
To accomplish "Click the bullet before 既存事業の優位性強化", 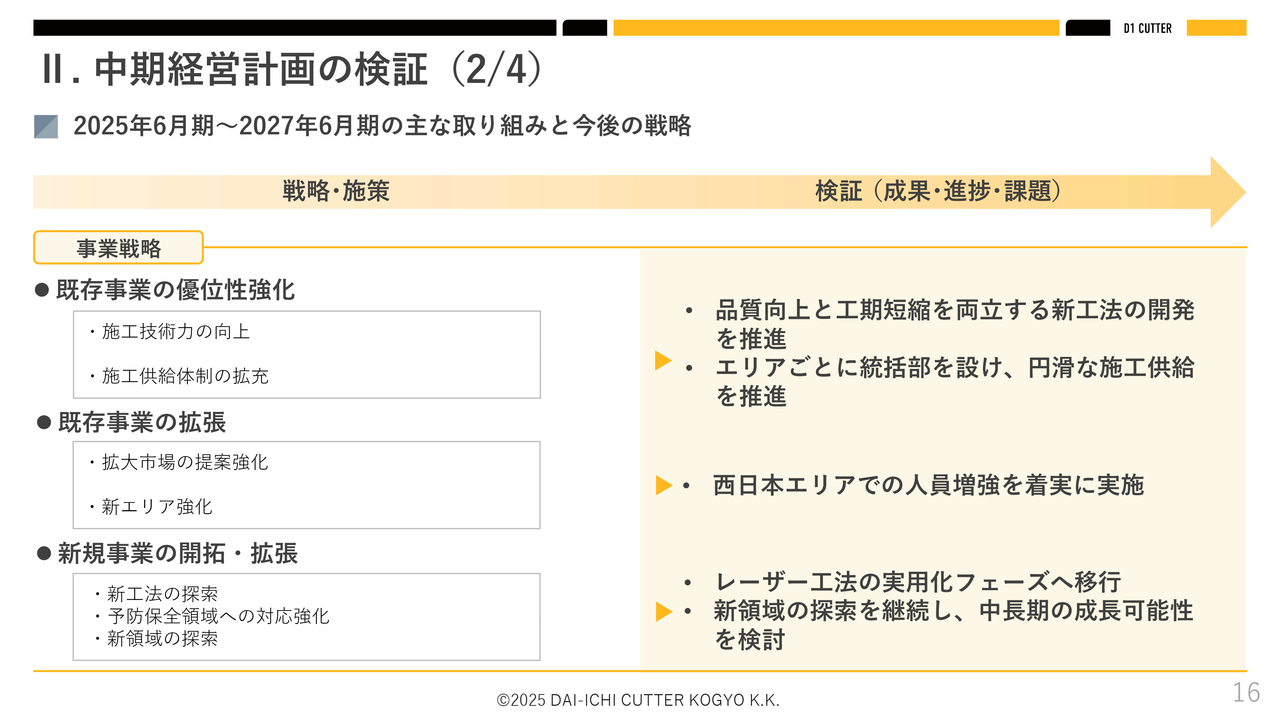I will pos(42,290).
